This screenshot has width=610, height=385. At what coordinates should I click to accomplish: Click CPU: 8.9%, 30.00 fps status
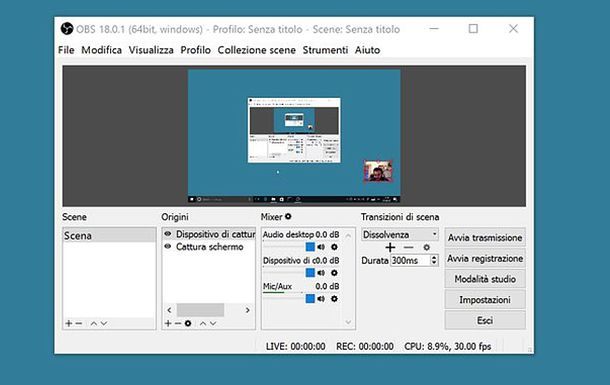(448, 346)
